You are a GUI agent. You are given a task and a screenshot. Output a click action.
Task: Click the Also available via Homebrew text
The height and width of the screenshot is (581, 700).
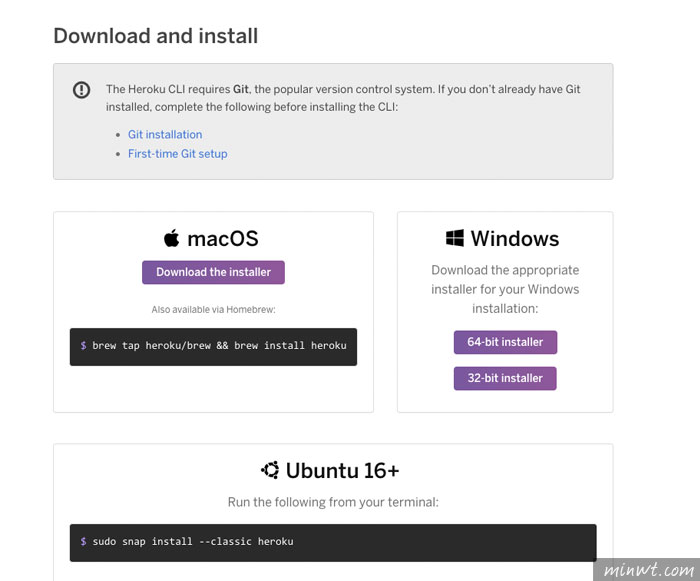(x=213, y=309)
